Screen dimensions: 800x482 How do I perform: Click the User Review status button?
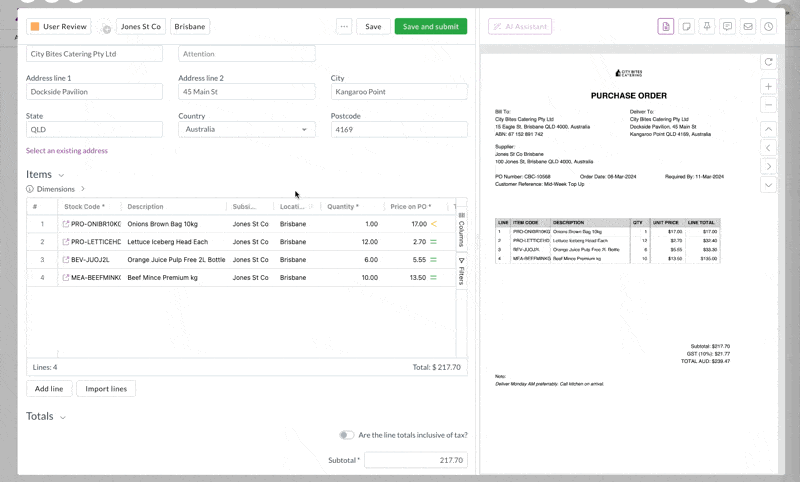[x=59, y=27]
